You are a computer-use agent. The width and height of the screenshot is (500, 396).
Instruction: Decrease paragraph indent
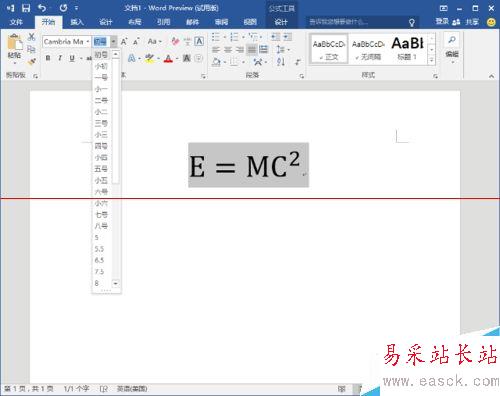275,37
